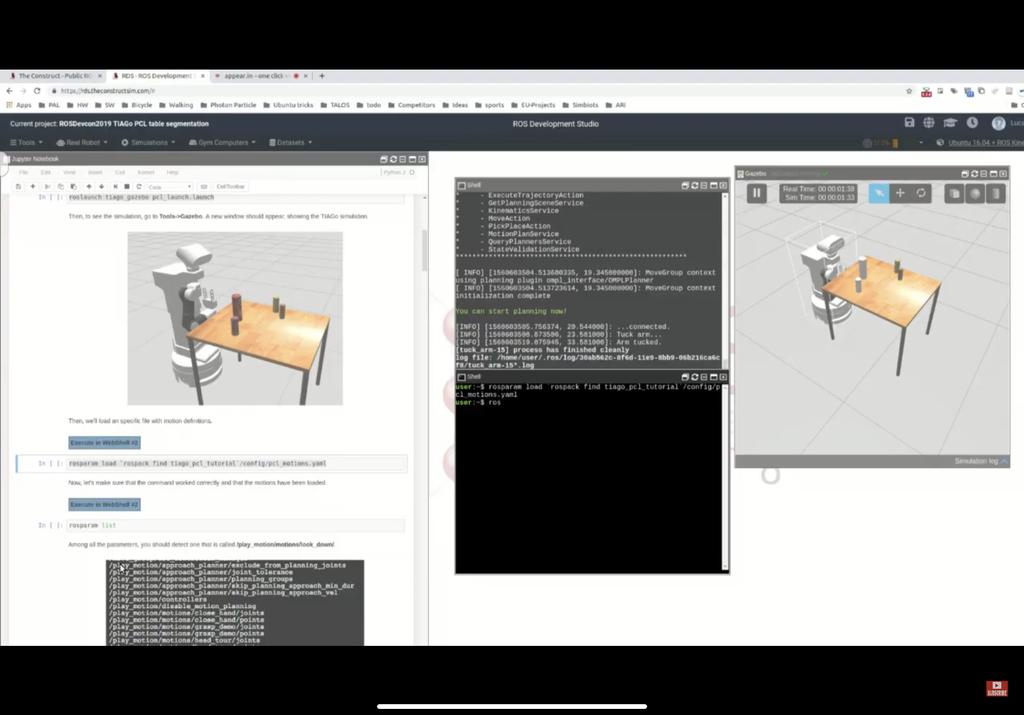Viewport: 1024px width, 715px height.
Task: Open a new browser tab
Action: coord(321,76)
